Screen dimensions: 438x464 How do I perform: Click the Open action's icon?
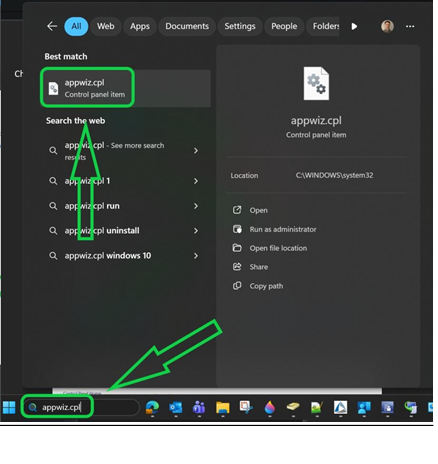coord(237,210)
